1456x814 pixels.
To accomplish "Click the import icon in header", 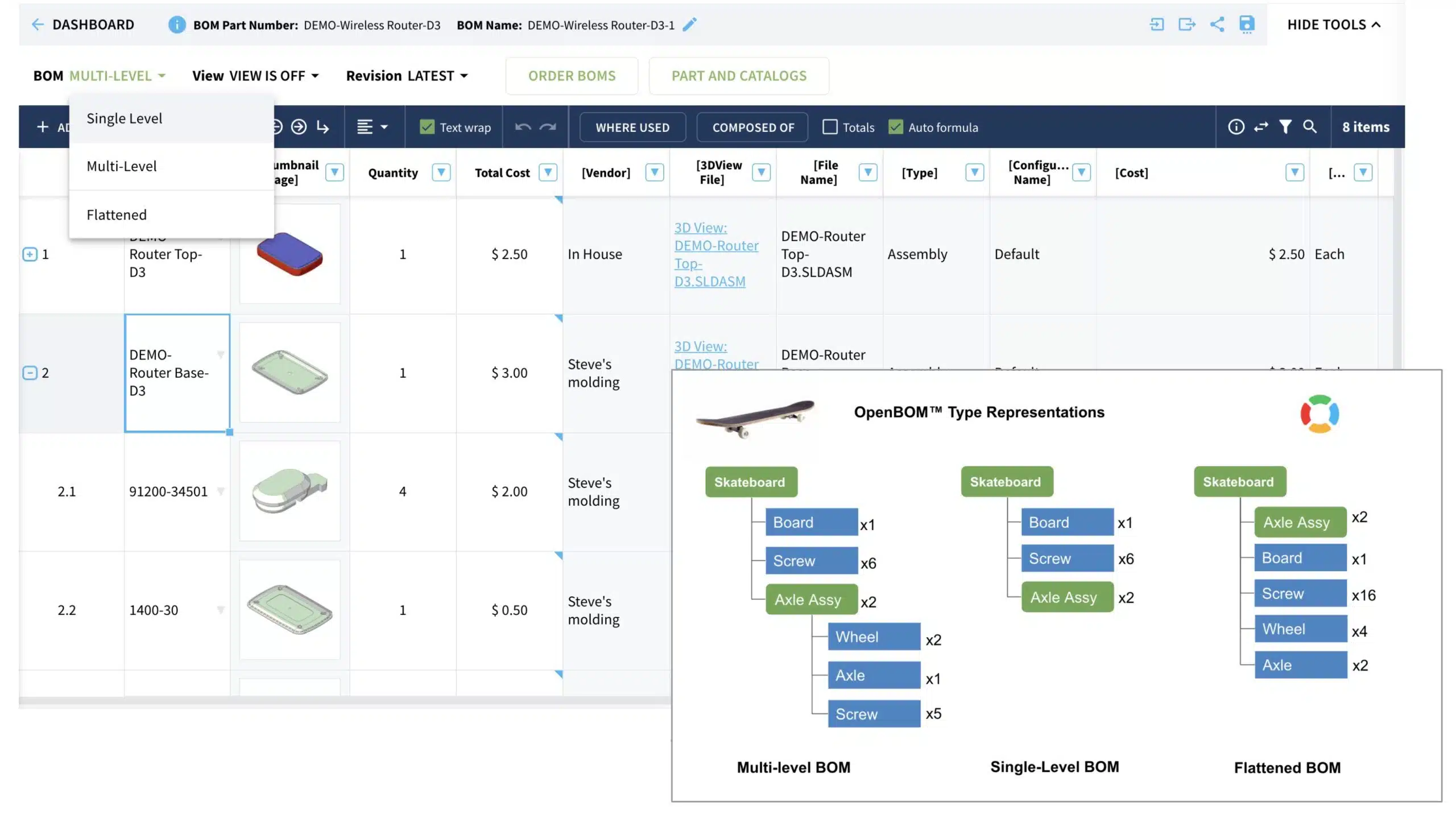I will pyautogui.click(x=1156, y=24).
